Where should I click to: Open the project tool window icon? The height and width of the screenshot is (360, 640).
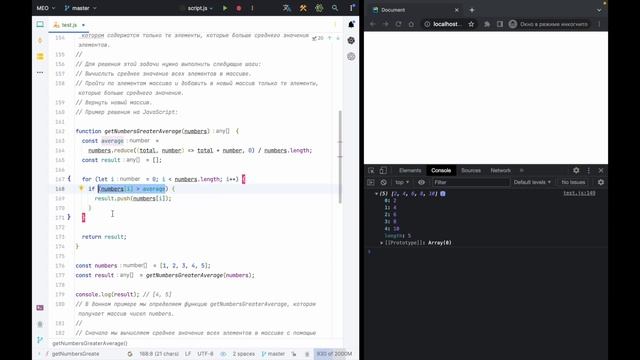click(x=40, y=24)
